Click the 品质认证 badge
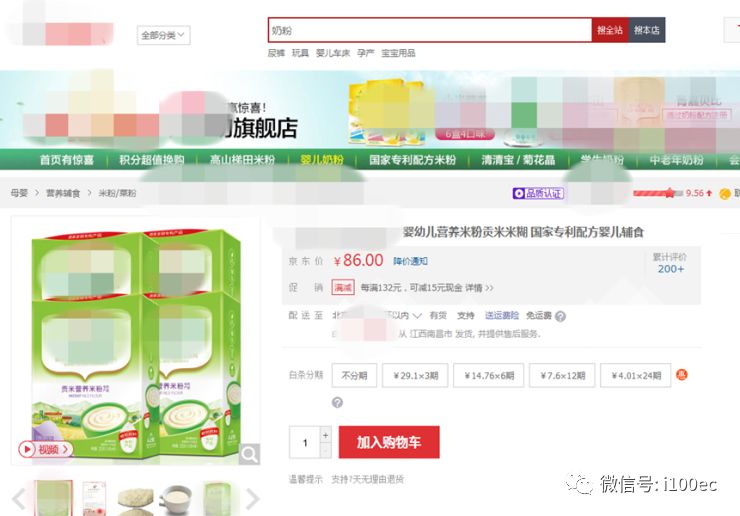Image resolution: width=740 pixels, height=516 pixels. (538, 193)
